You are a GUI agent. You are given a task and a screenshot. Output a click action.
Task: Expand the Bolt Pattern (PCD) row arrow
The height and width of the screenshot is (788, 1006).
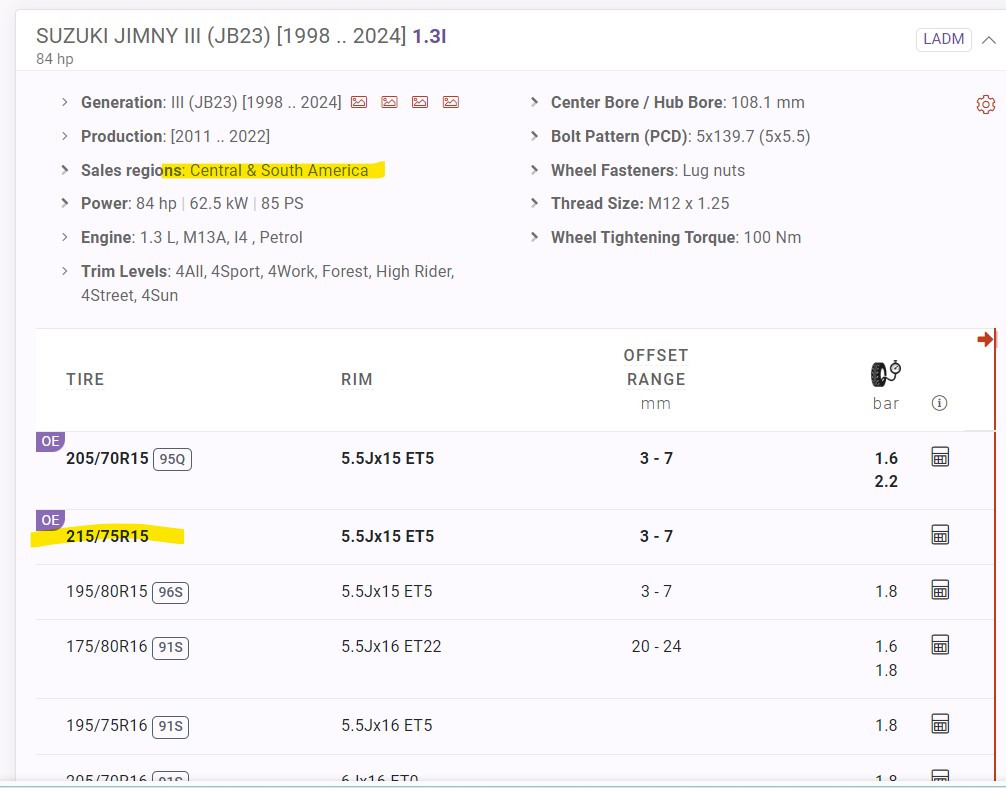535,136
